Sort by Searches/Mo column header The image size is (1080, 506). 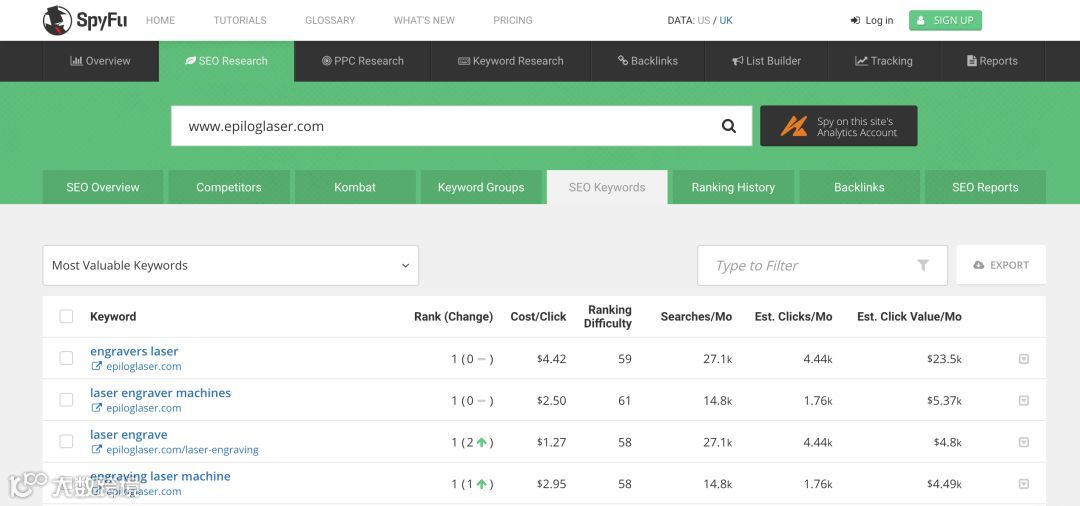coord(696,317)
